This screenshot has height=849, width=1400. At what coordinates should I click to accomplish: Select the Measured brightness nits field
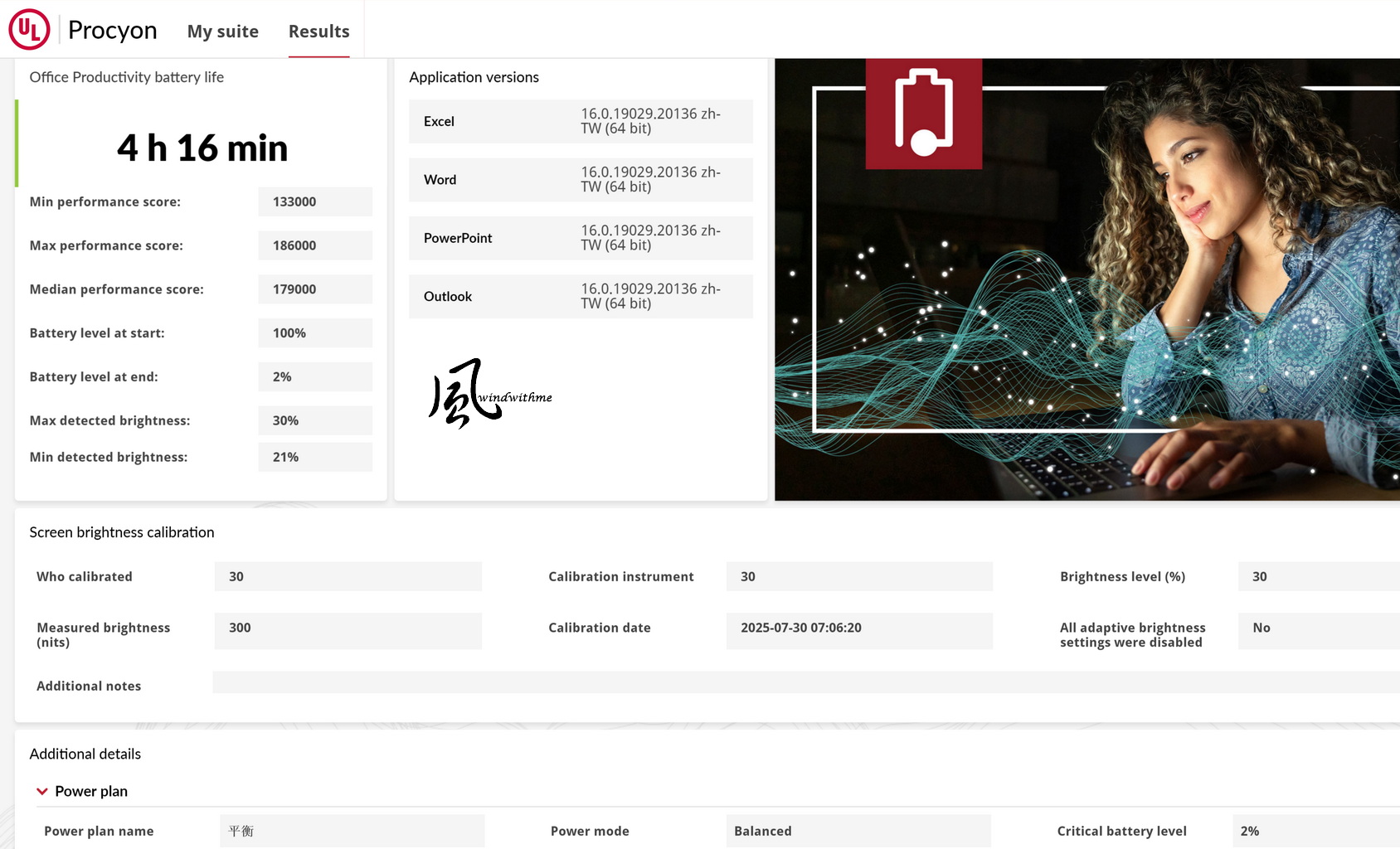point(348,631)
